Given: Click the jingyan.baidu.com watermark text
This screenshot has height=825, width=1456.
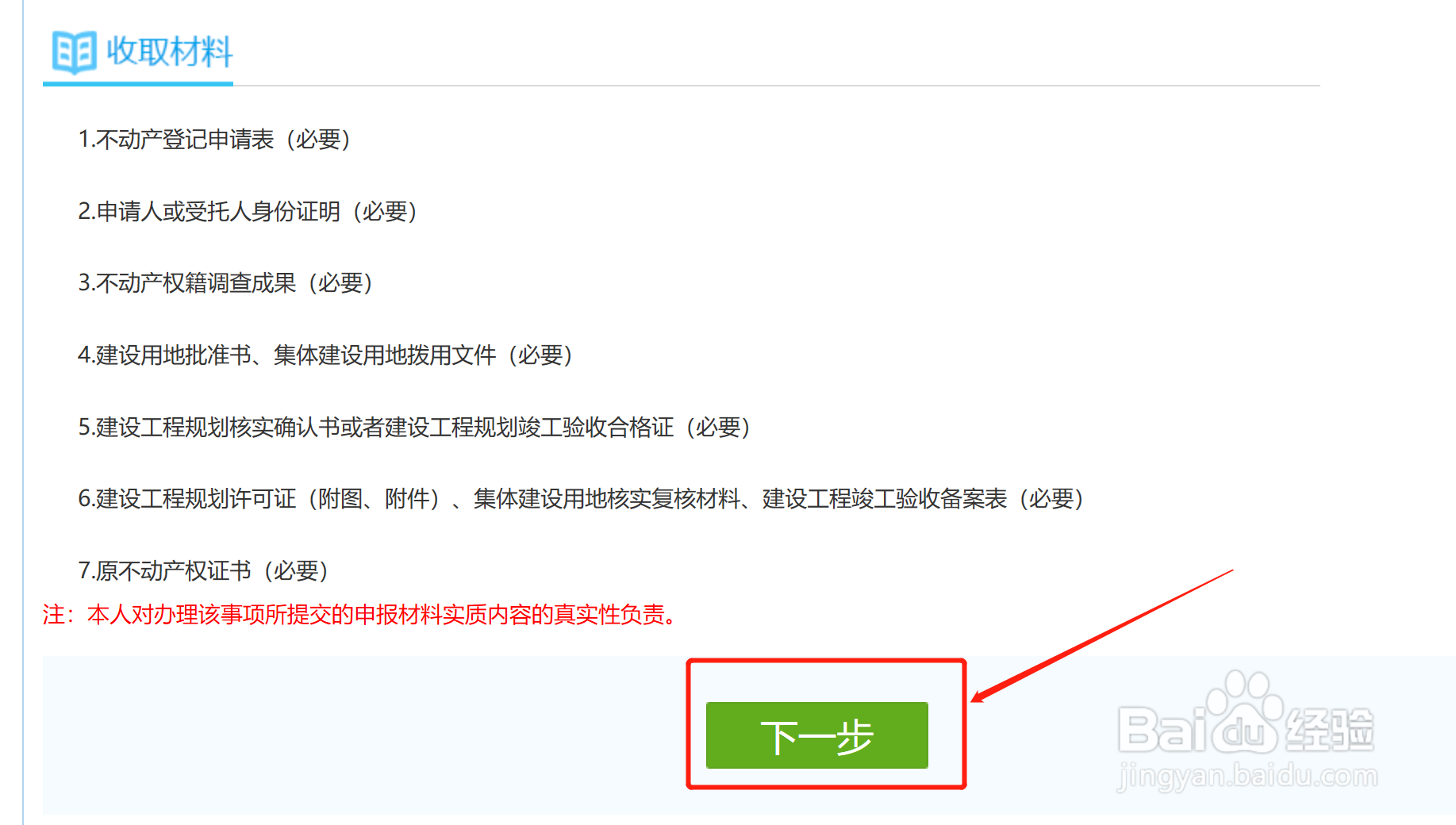Looking at the screenshot, I should 1247,775.
